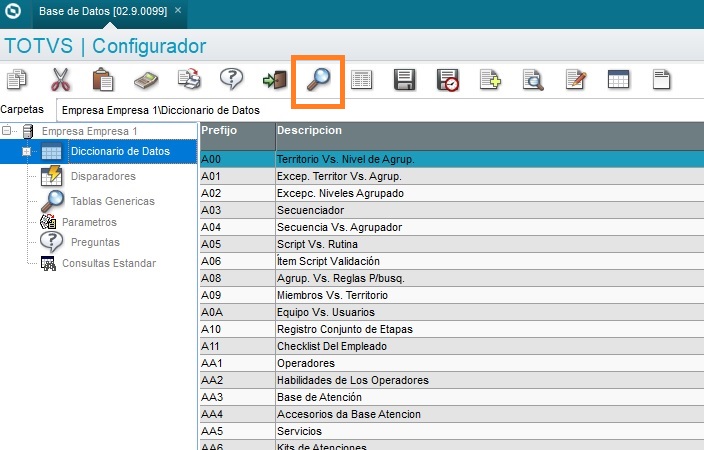
Task: Click the floppy disk save icon
Action: click(x=405, y=80)
